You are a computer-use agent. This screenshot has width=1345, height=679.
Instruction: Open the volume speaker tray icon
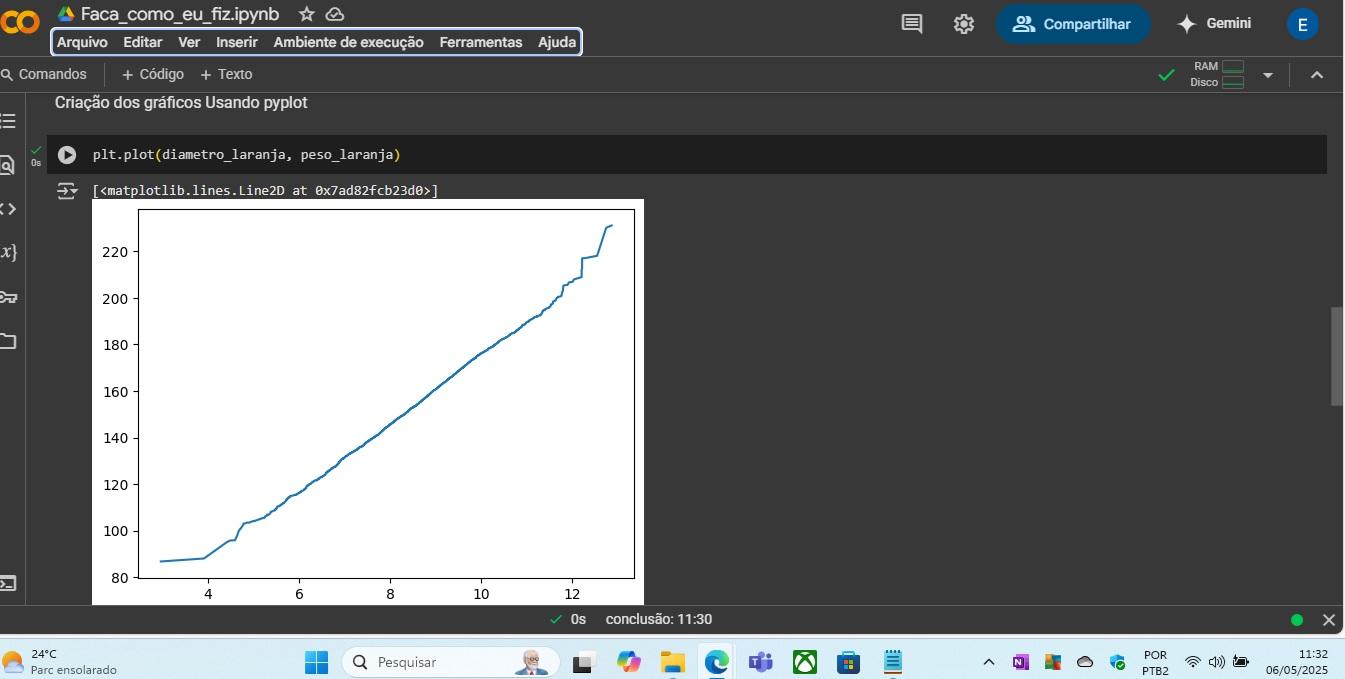pyautogui.click(x=1216, y=662)
